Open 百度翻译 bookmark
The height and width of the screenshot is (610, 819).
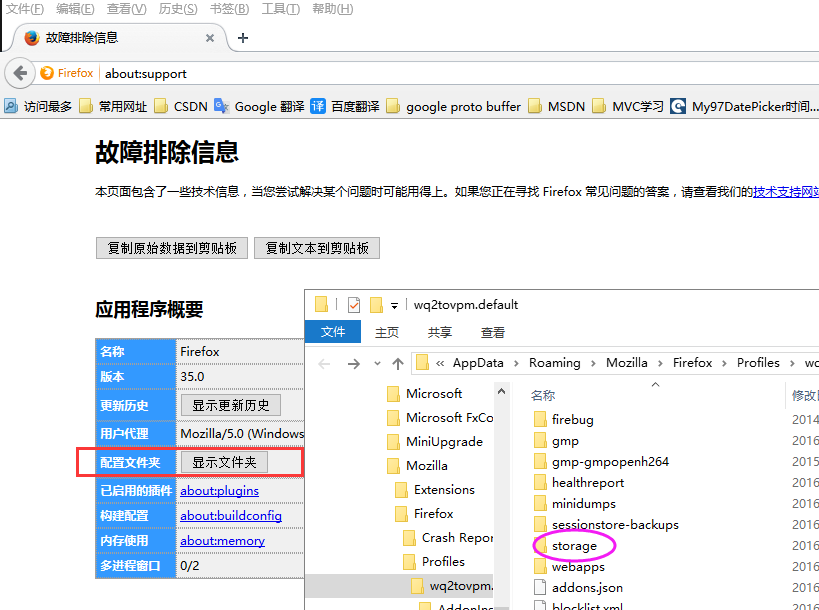click(345, 107)
